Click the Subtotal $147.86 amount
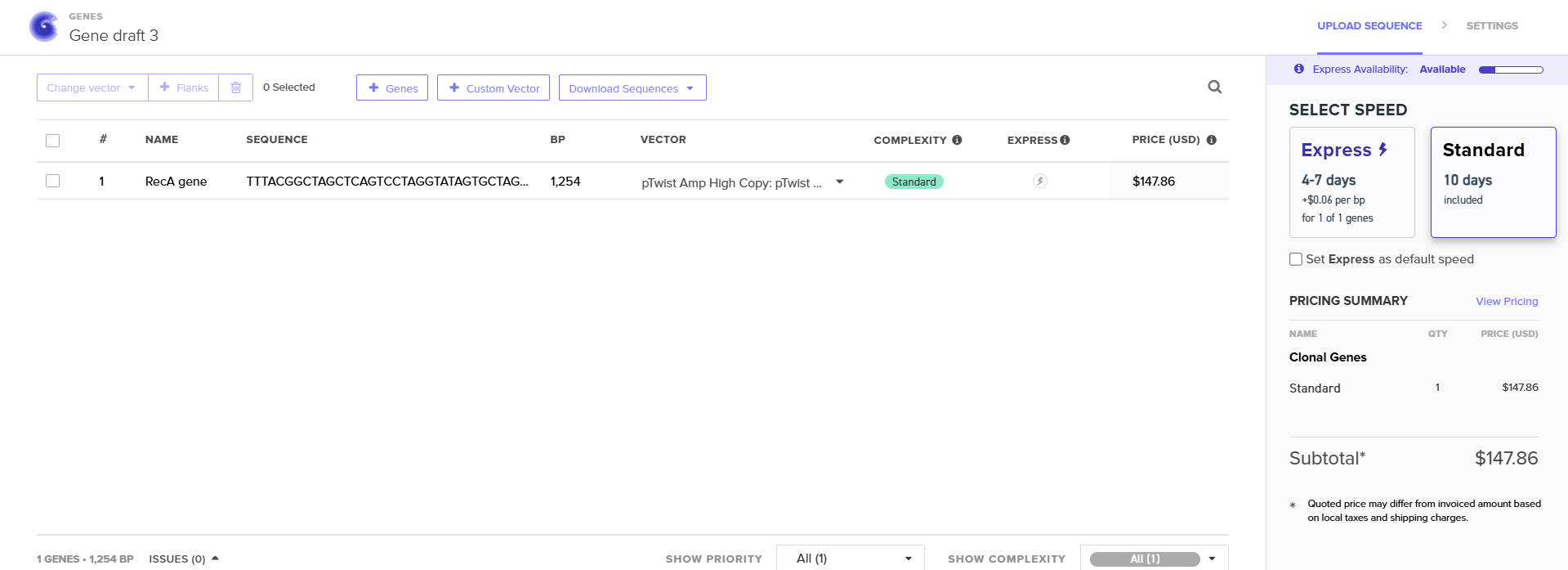 point(1506,459)
